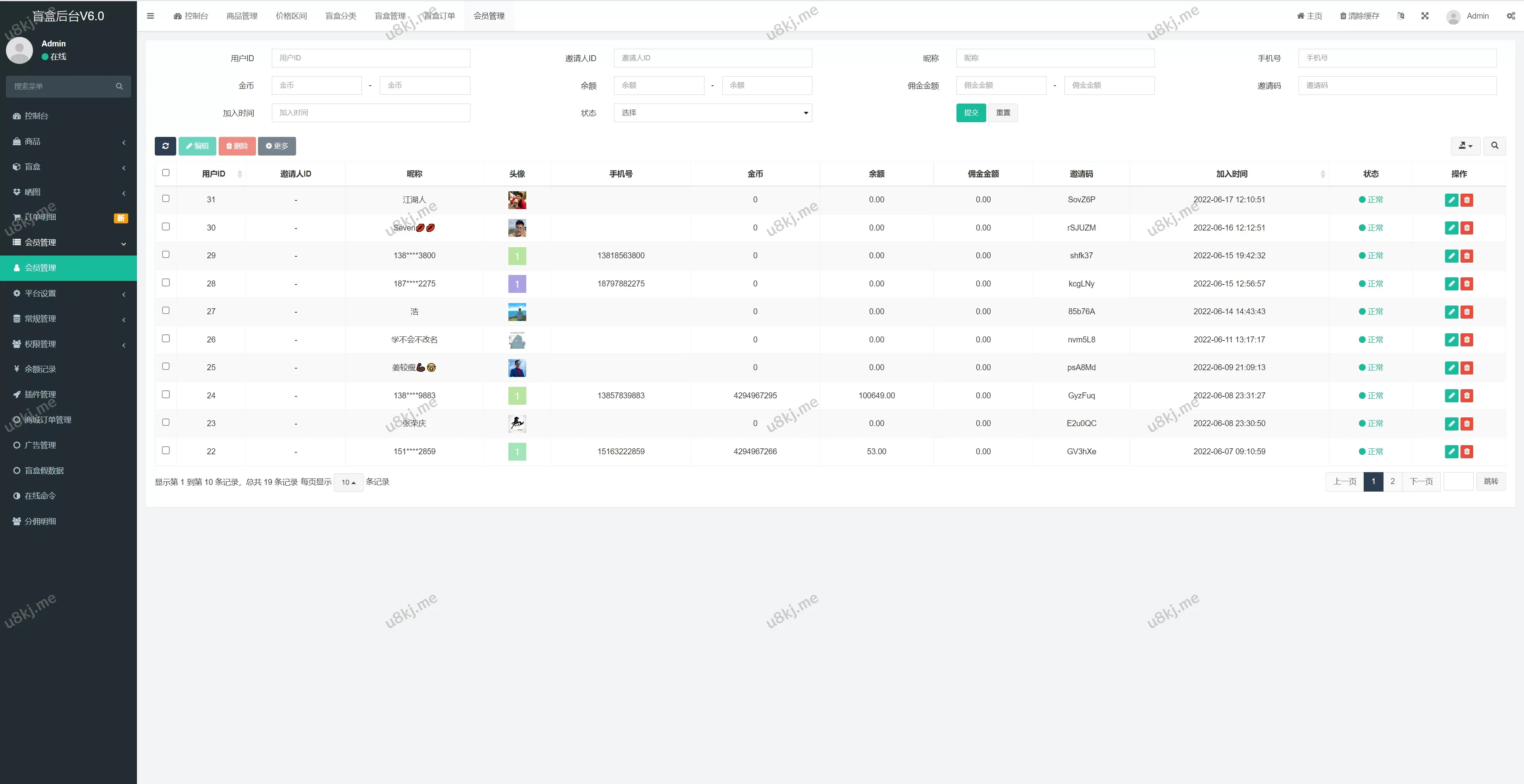
Task: Open the settings gears icon top right
Action: [1511, 16]
